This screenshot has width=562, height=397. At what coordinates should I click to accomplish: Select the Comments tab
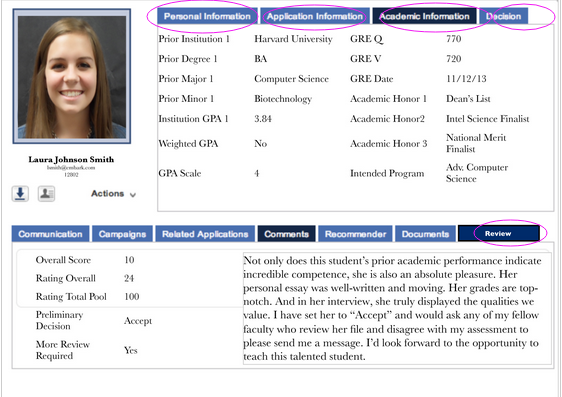tap(286, 234)
